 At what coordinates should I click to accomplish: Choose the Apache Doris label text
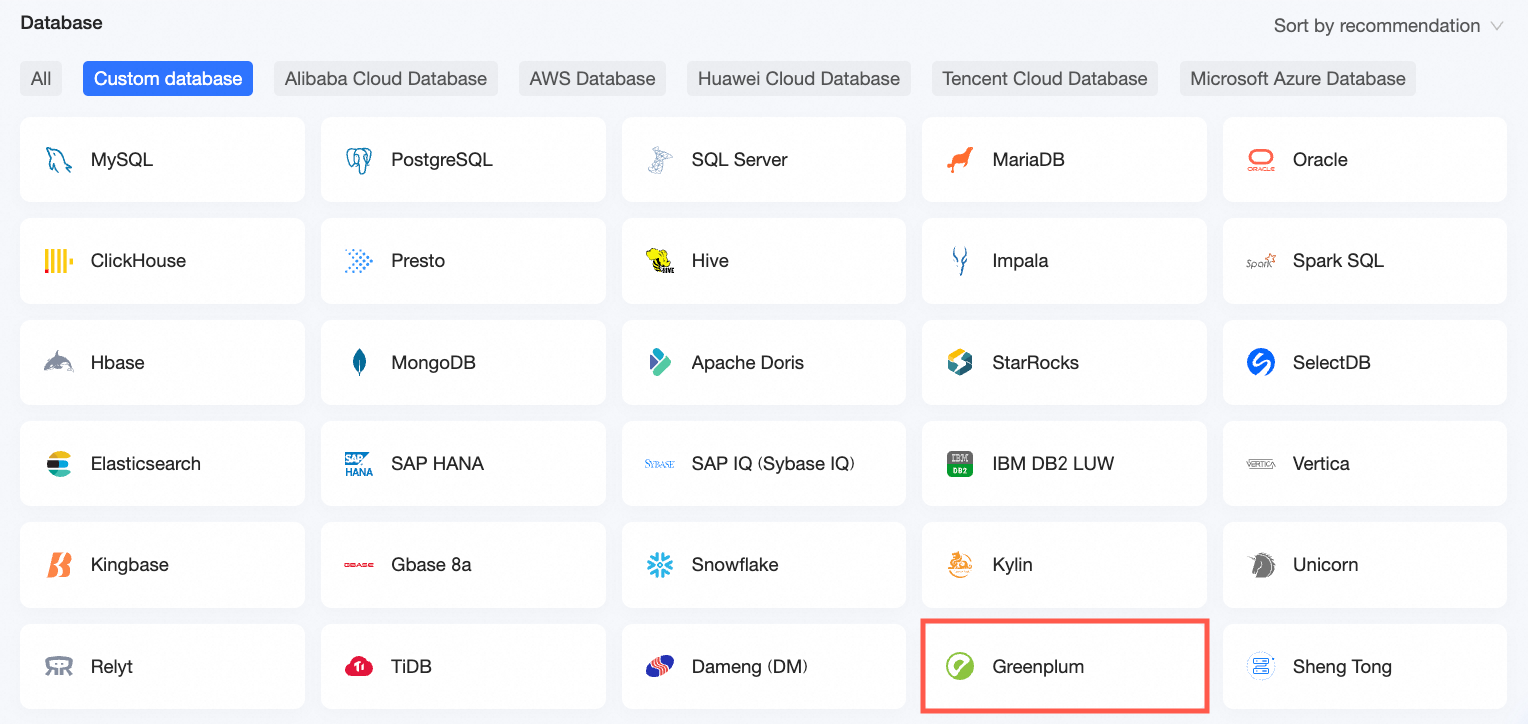[x=748, y=362]
